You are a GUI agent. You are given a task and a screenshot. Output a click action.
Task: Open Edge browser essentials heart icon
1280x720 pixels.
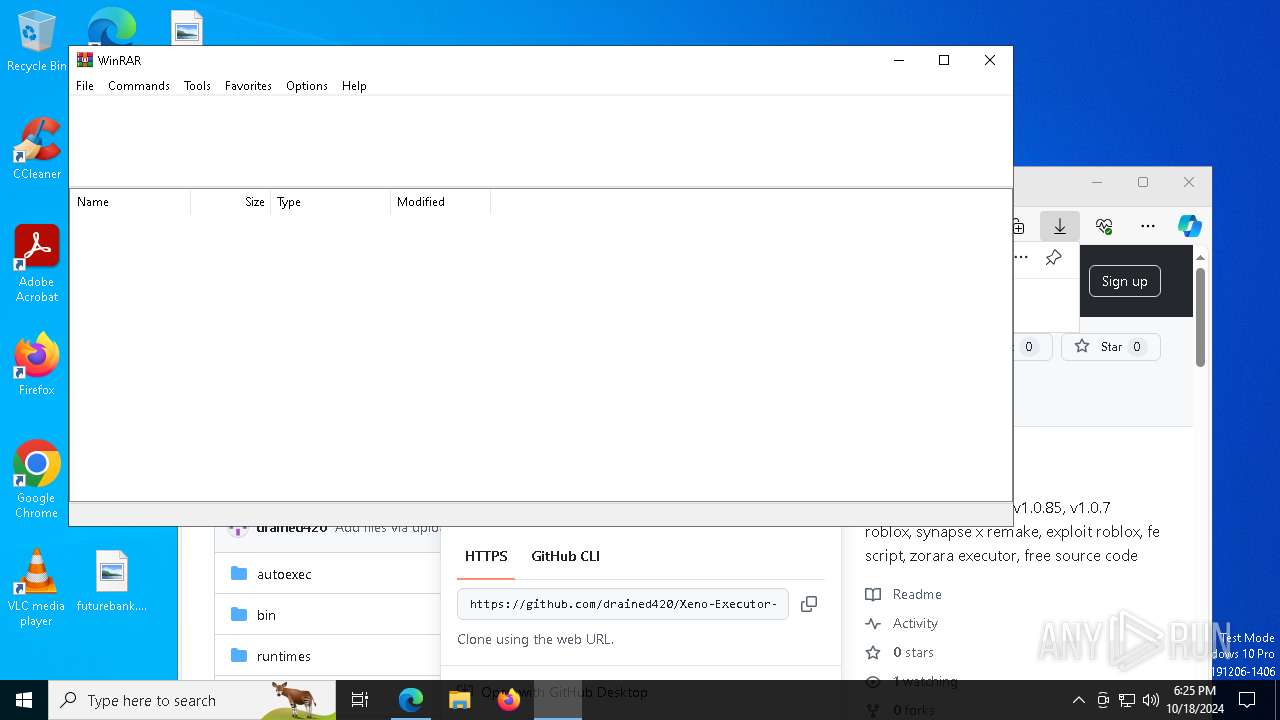coord(1104,226)
